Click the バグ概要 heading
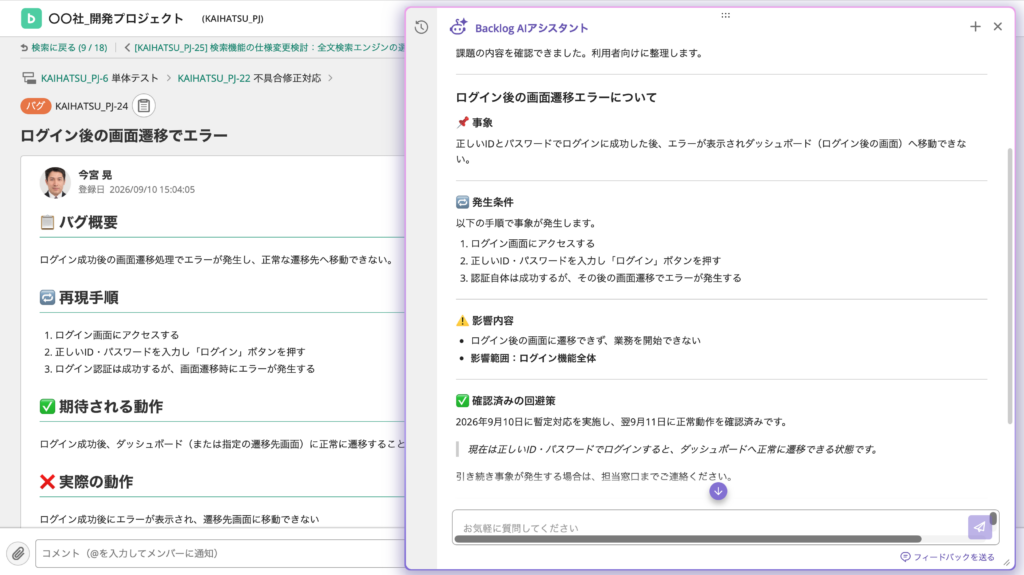The image size is (1024, 575). 88,222
